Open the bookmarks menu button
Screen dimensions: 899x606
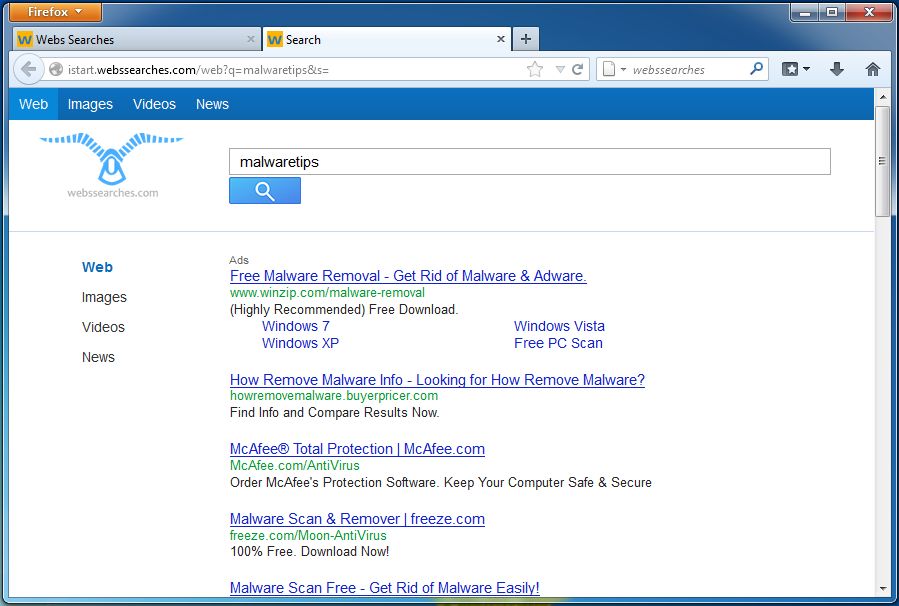tap(796, 69)
